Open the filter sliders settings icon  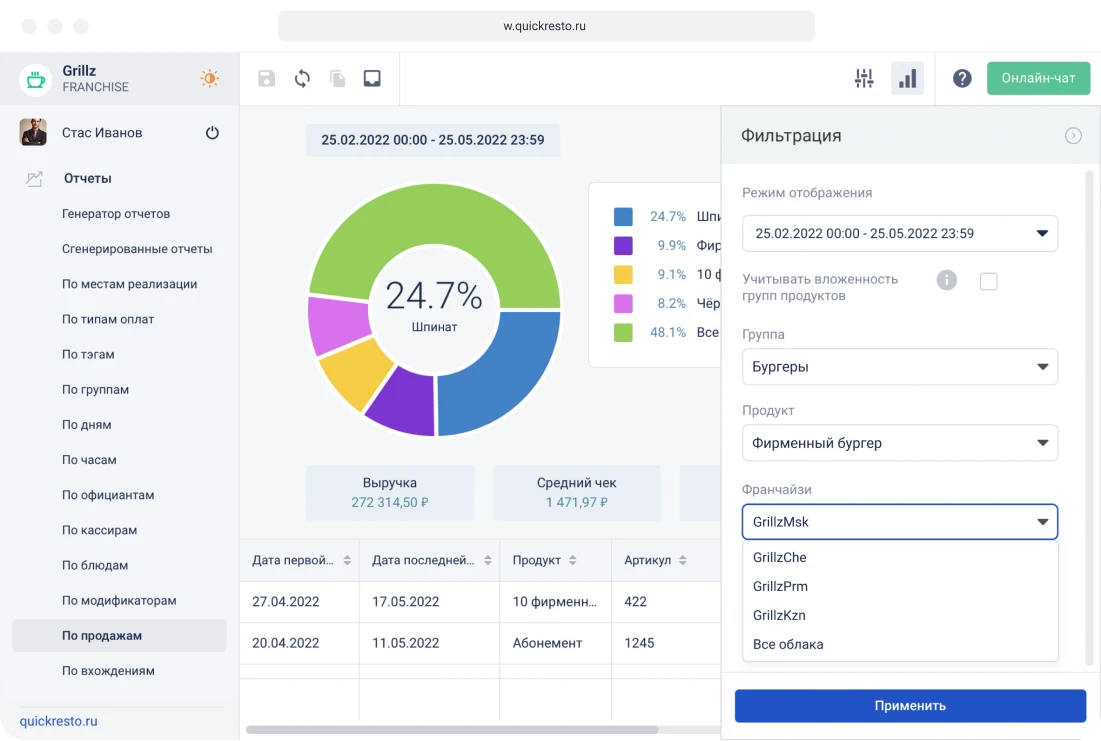pos(864,79)
